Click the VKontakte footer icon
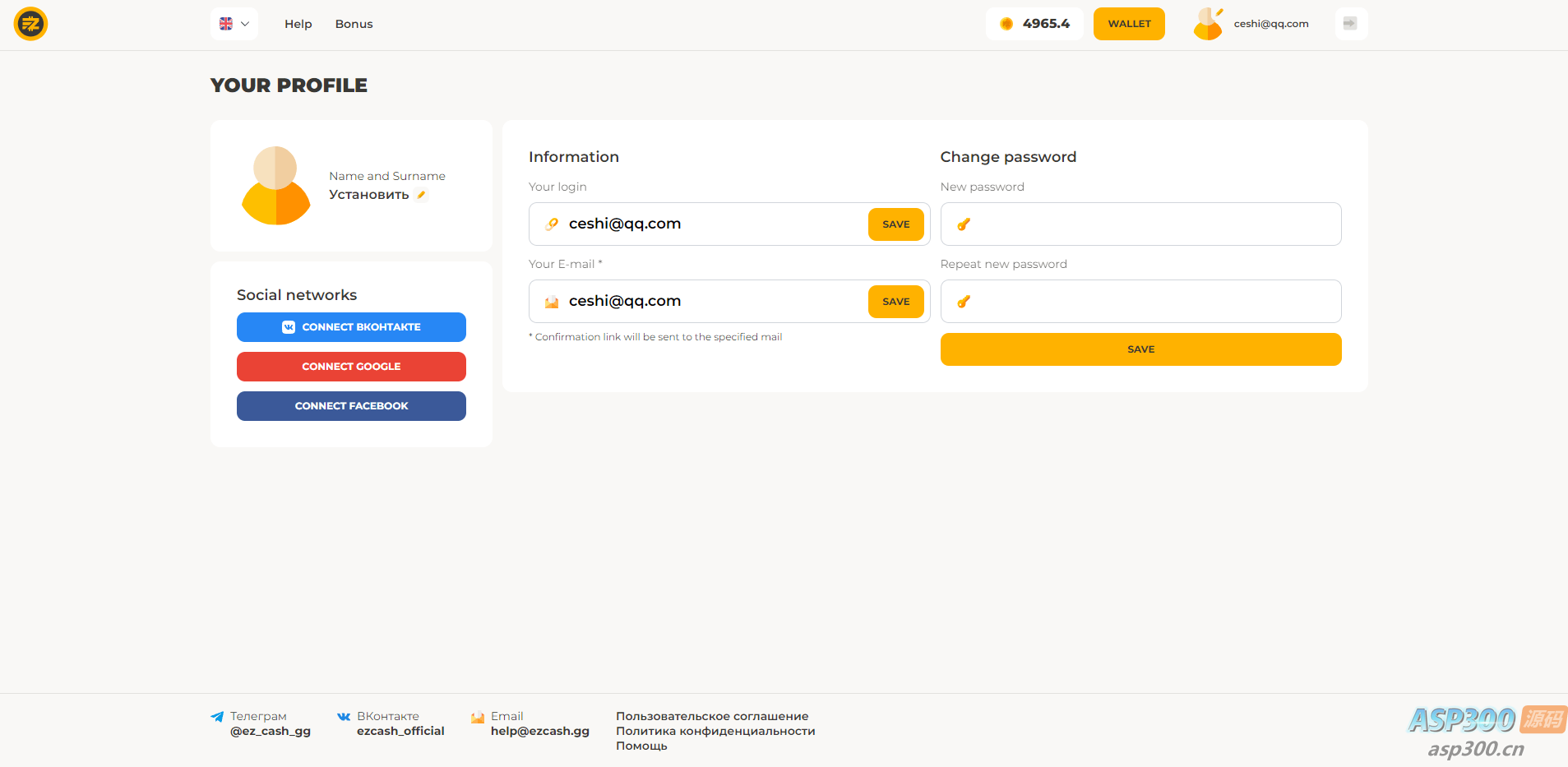 click(x=344, y=717)
